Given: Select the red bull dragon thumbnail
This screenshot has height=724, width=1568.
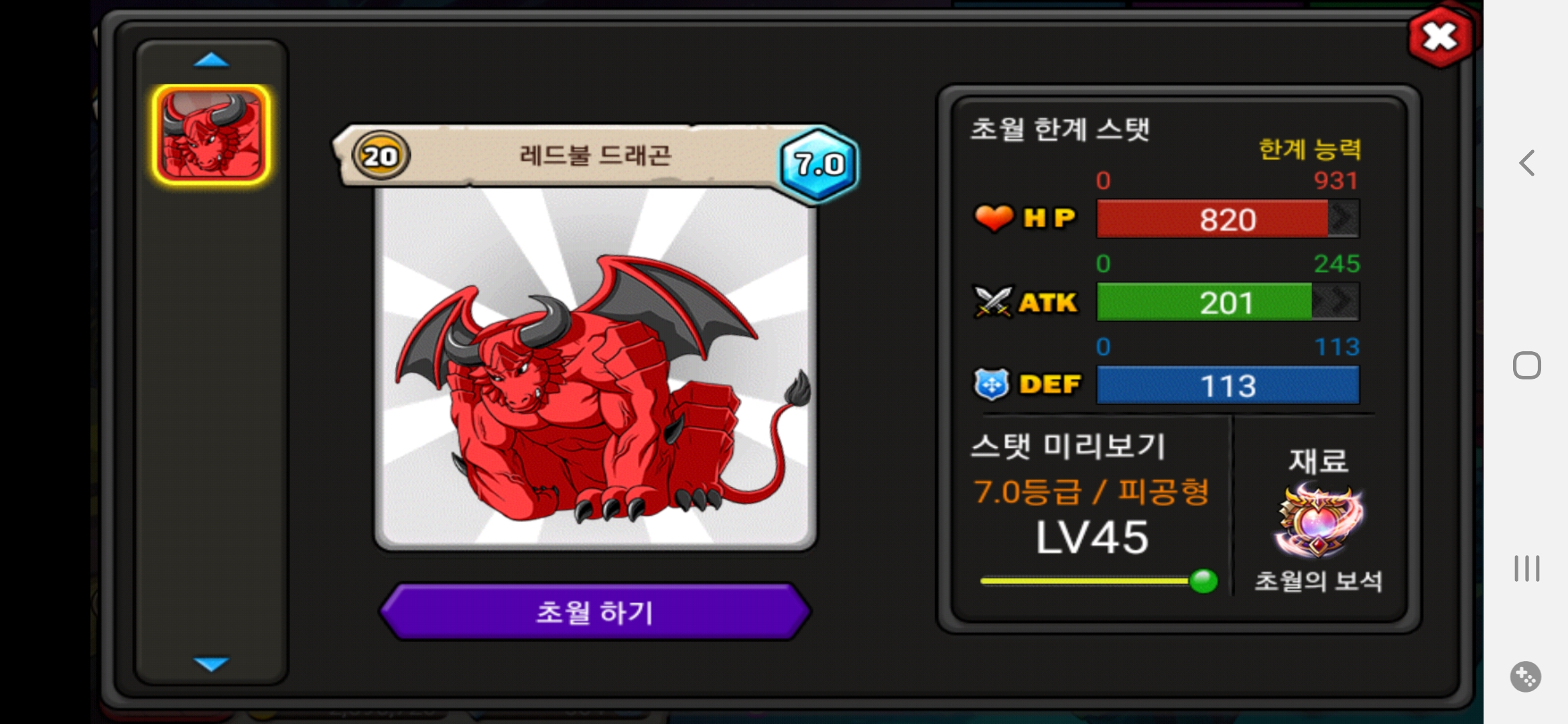Looking at the screenshot, I should click(211, 135).
